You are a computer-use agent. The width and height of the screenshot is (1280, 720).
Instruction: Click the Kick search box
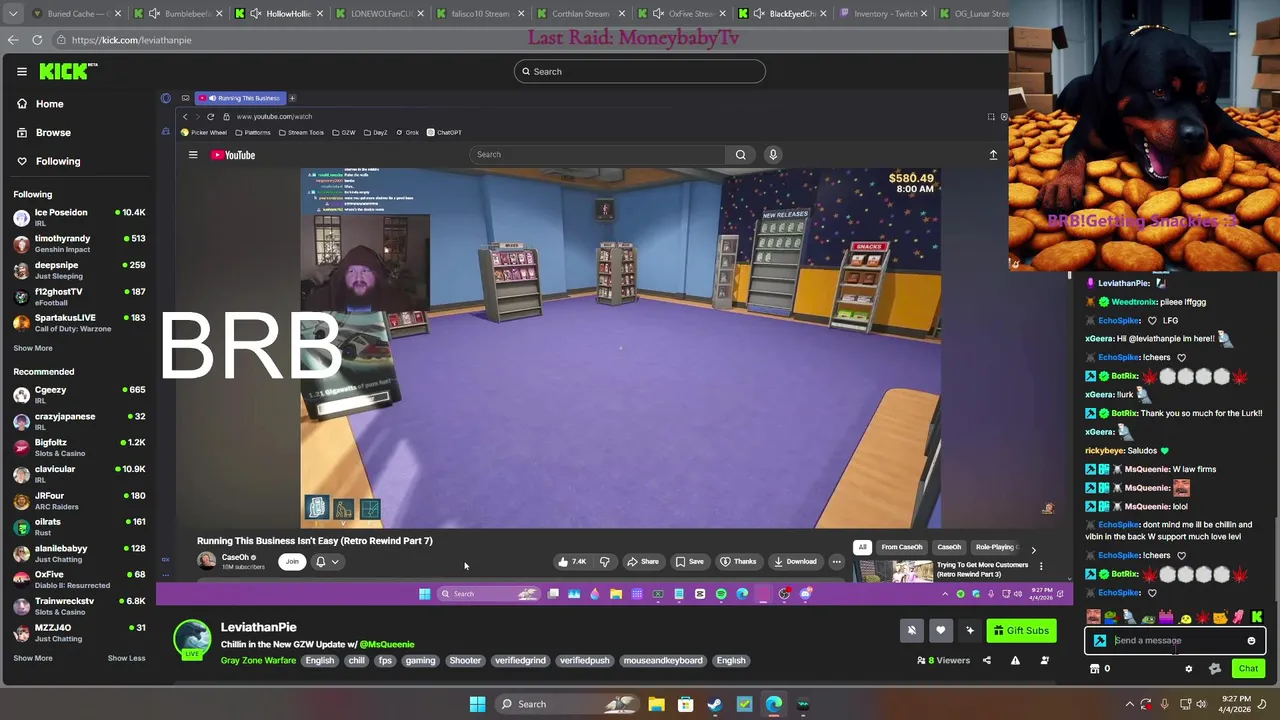click(640, 71)
